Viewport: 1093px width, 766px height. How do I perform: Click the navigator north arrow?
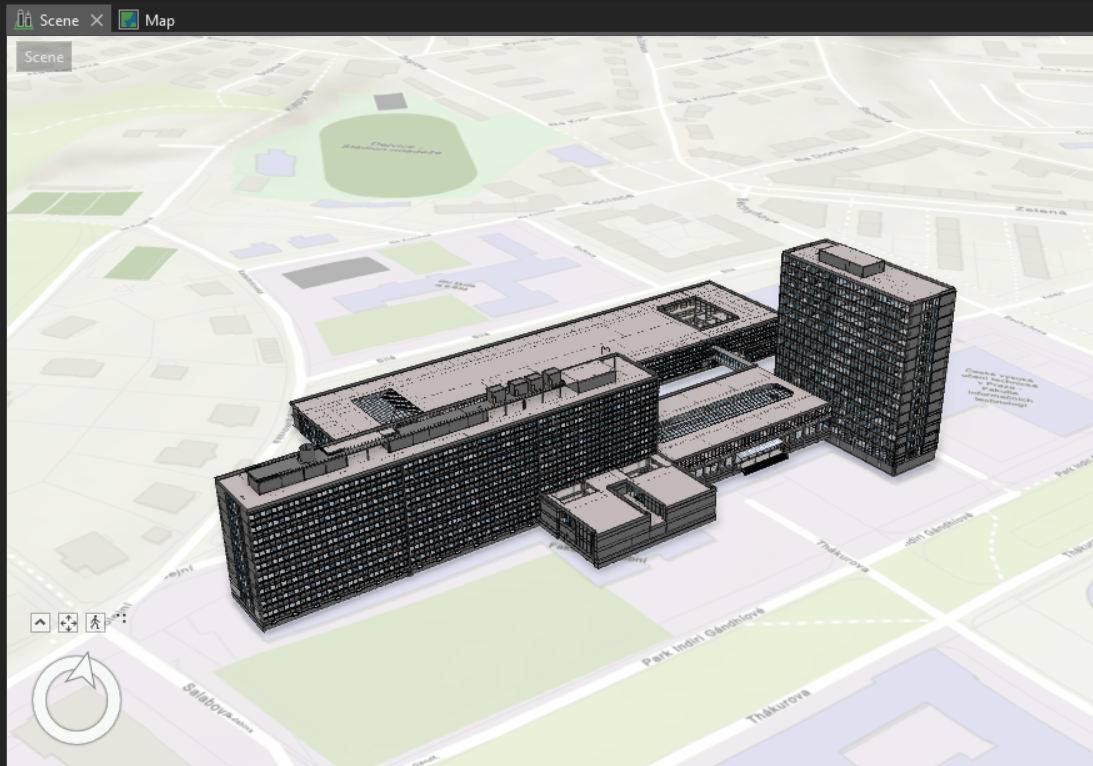pyautogui.click(x=82, y=671)
